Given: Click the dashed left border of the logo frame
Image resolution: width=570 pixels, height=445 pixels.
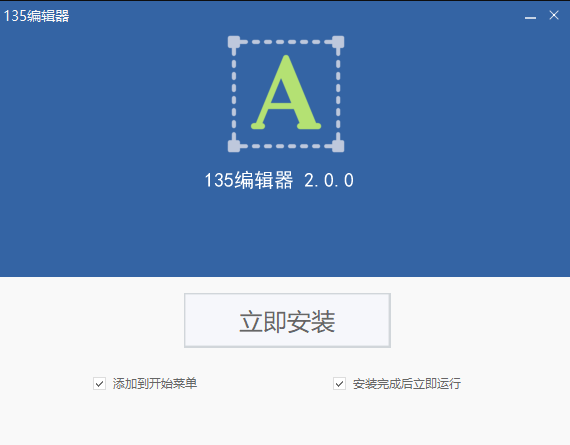Looking at the screenshot, I should (234, 94).
